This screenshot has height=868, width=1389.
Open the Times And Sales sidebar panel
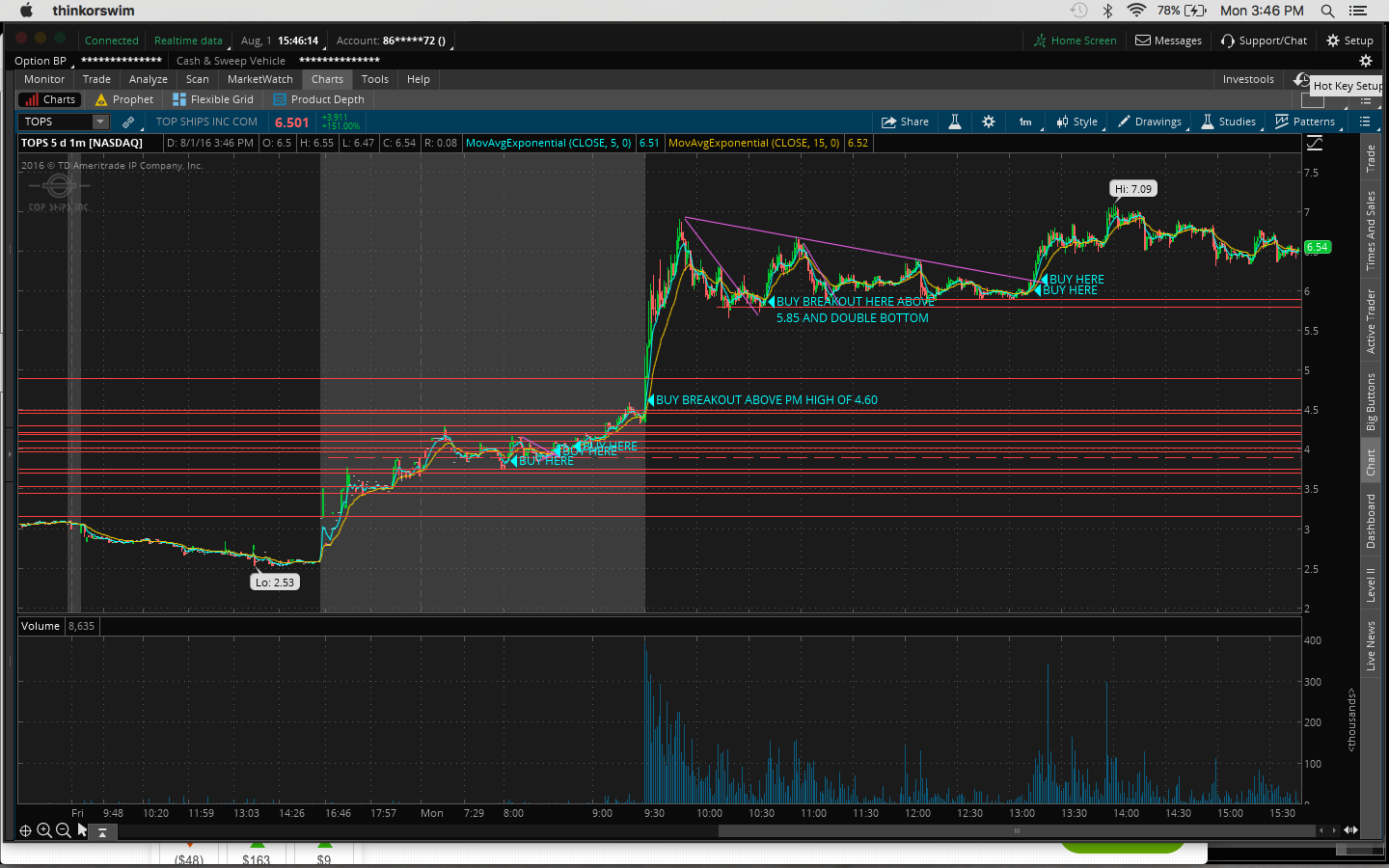[x=1371, y=231]
